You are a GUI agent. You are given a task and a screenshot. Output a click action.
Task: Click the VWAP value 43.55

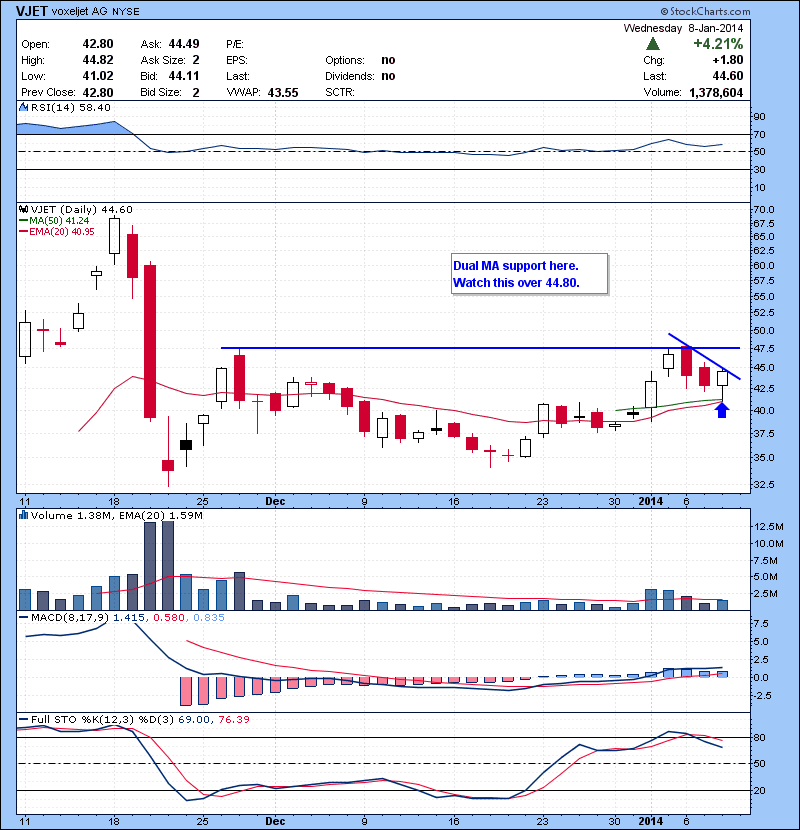coord(283,93)
